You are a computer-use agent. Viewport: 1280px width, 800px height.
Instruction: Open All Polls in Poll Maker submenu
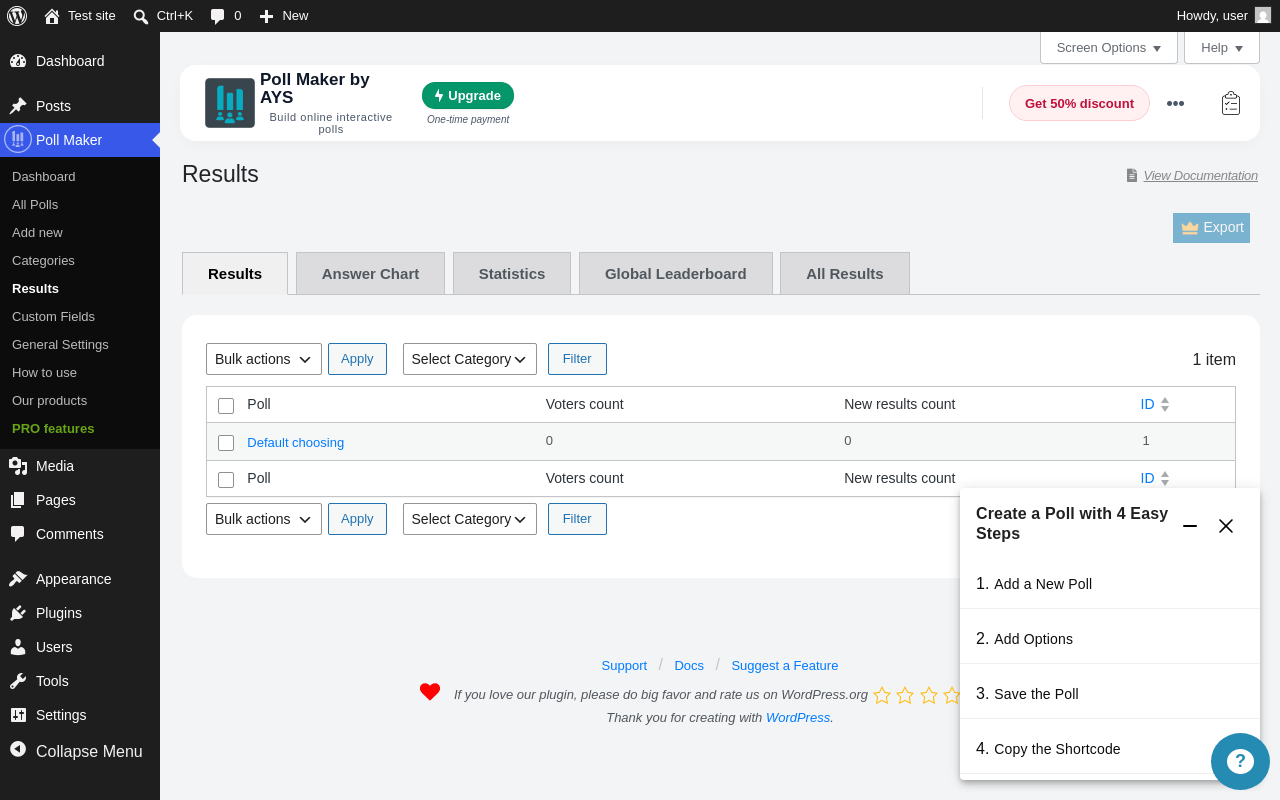pyautogui.click(x=80, y=205)
